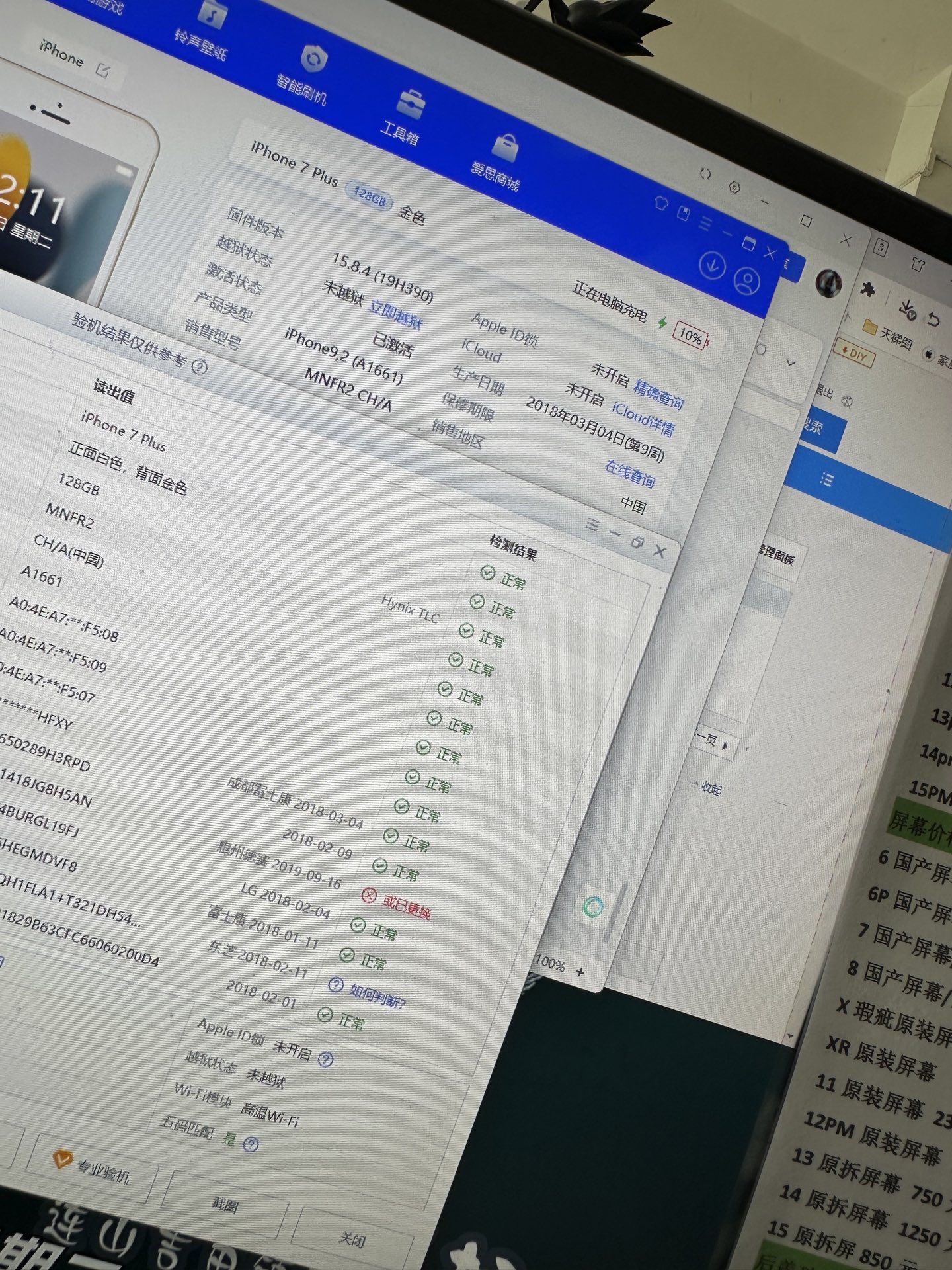Open the hamburger menu in the blue title bar

705,224
